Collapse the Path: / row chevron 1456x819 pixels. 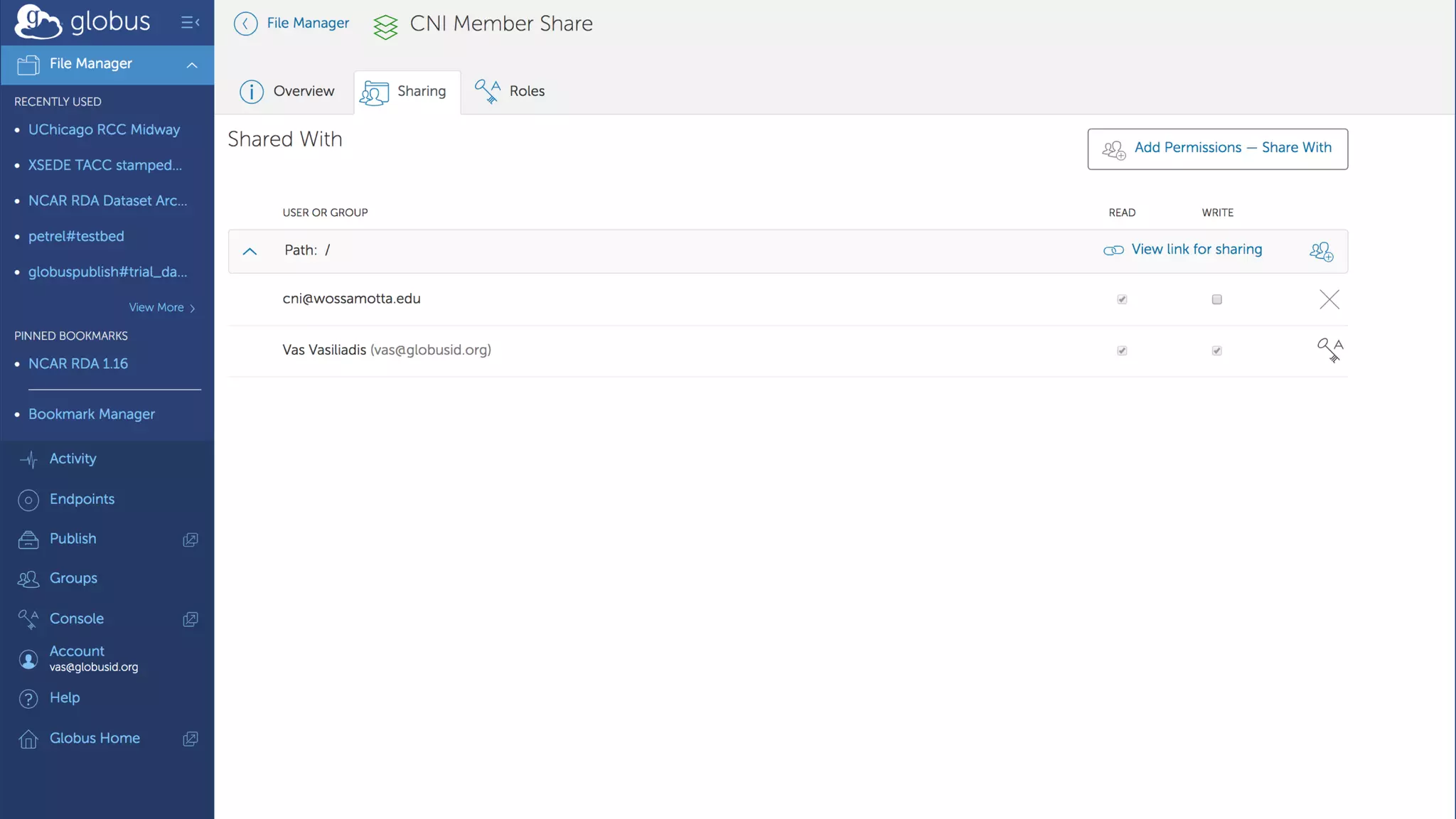(250, 251)
